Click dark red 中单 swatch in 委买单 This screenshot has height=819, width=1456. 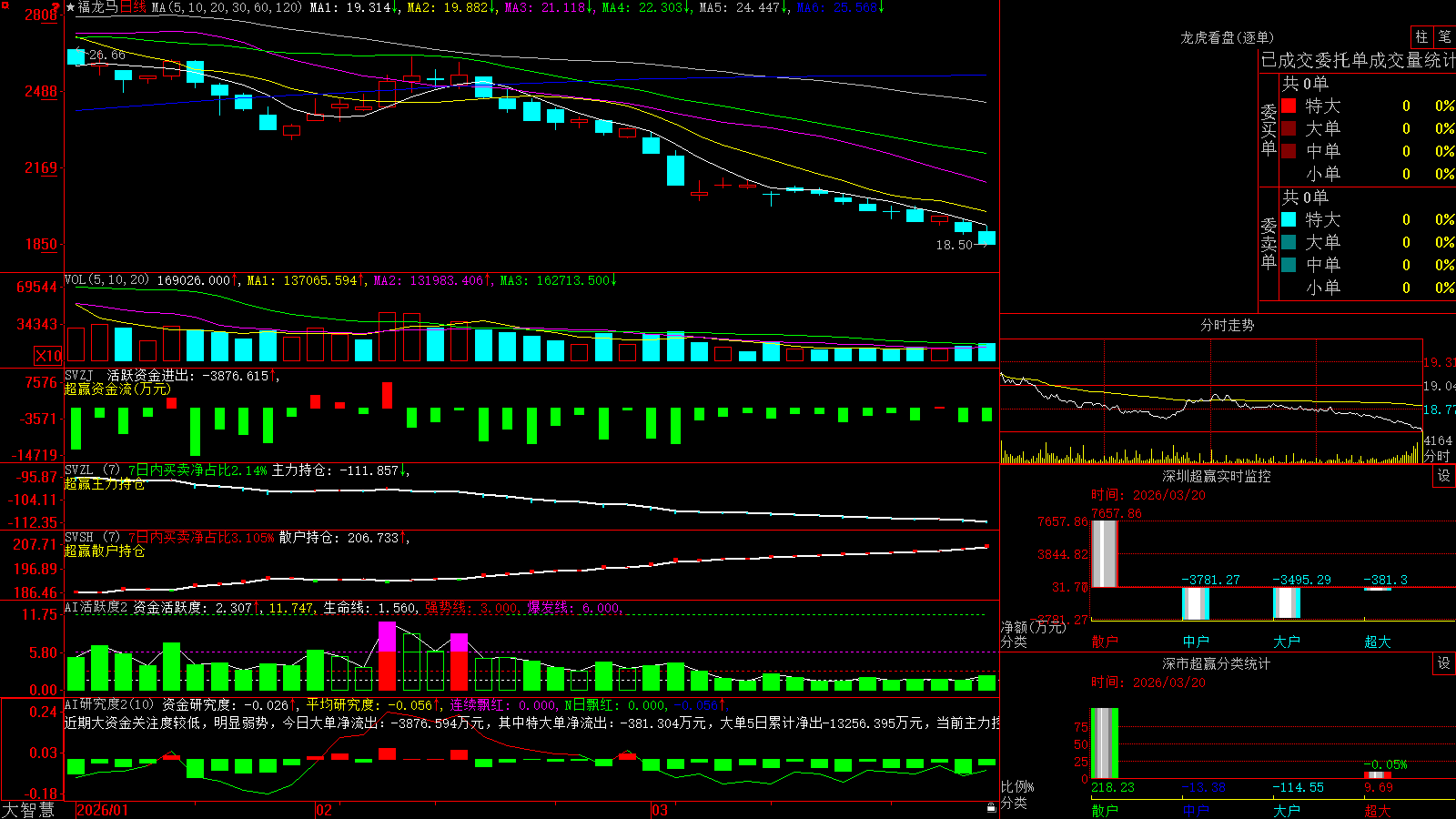pos(1289,151)
